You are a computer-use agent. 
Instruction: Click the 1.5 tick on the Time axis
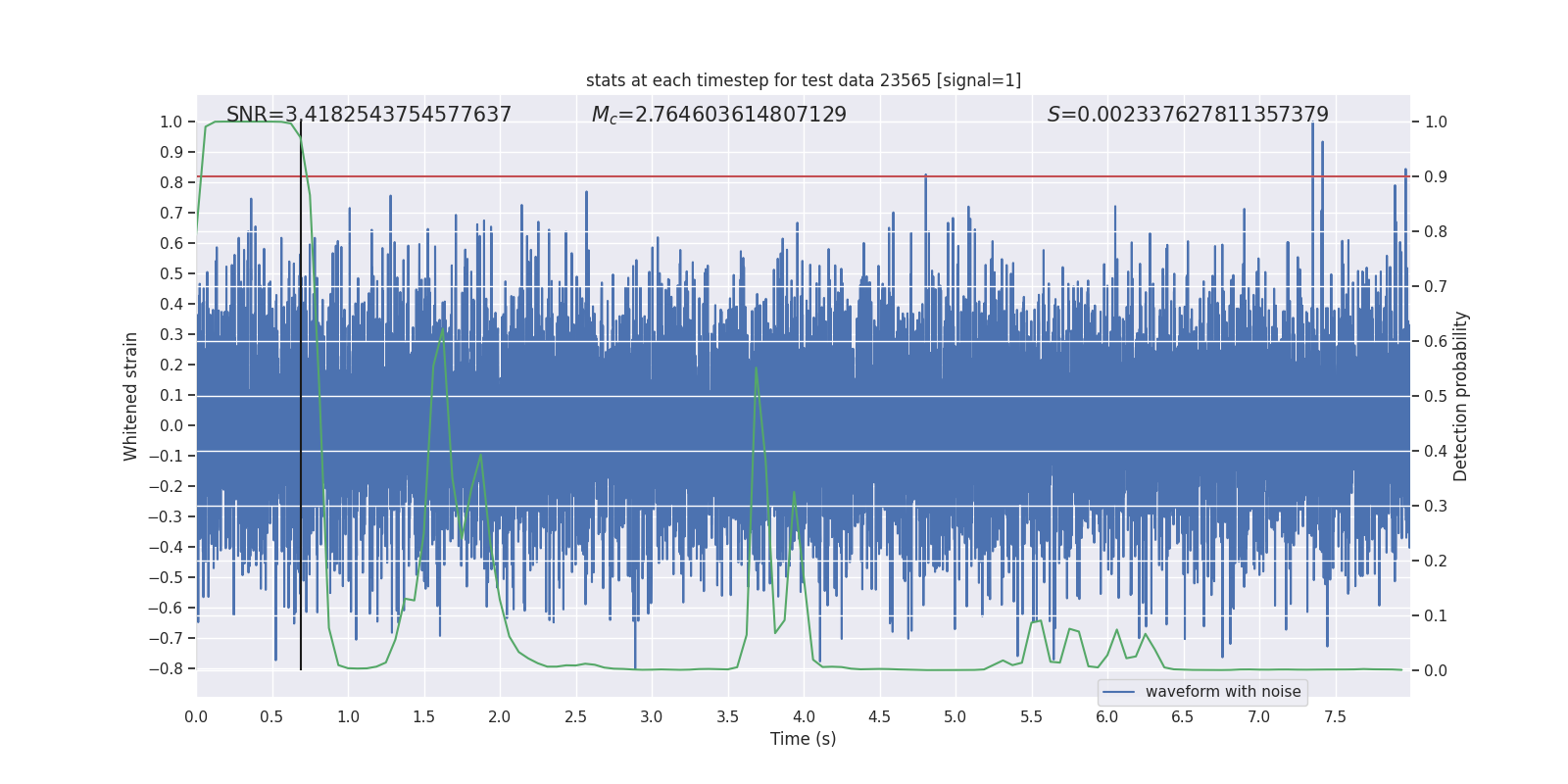[x=424, y=716]
